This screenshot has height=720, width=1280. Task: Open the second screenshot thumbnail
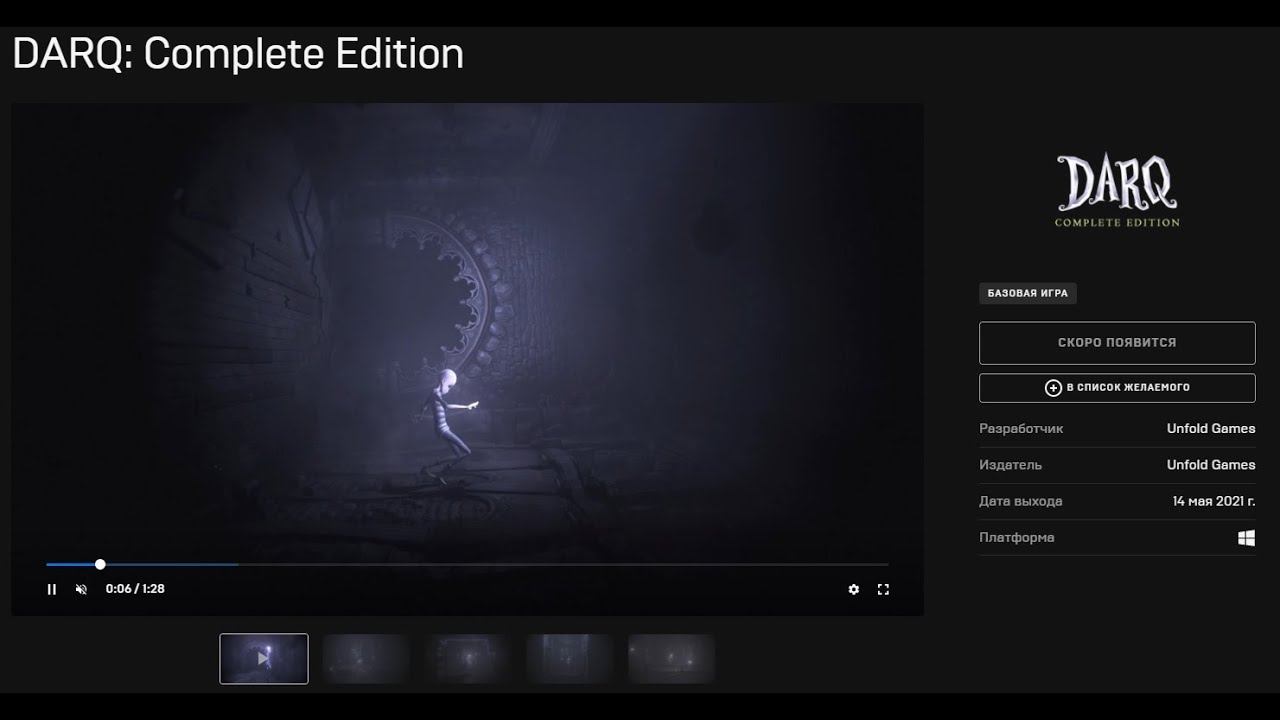pyautogui.click(x=366, y=658)
